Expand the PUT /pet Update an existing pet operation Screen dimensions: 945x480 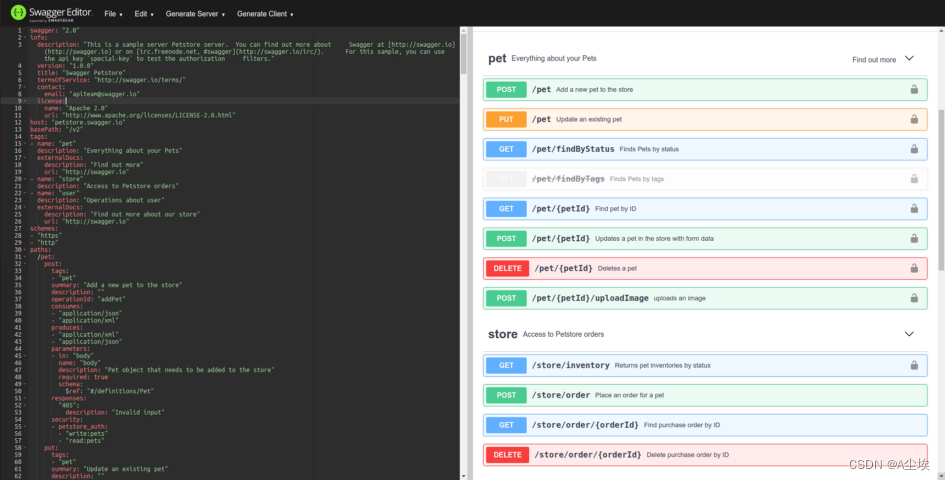(x=705, y=119)
